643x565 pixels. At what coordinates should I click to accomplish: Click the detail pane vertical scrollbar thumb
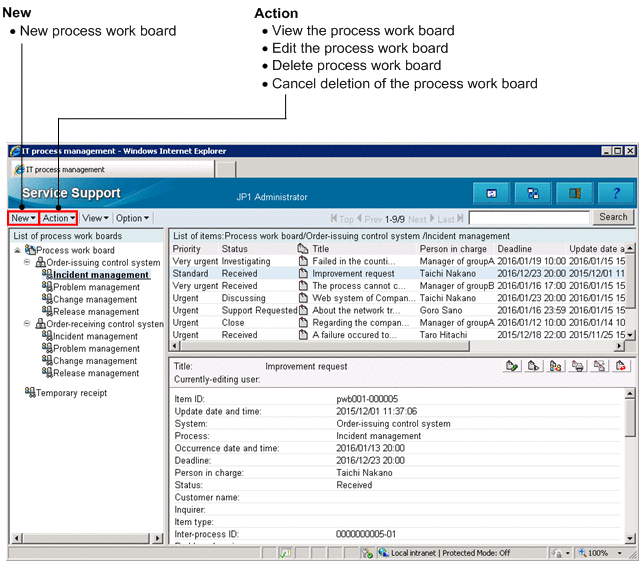(x=630, y=418)
